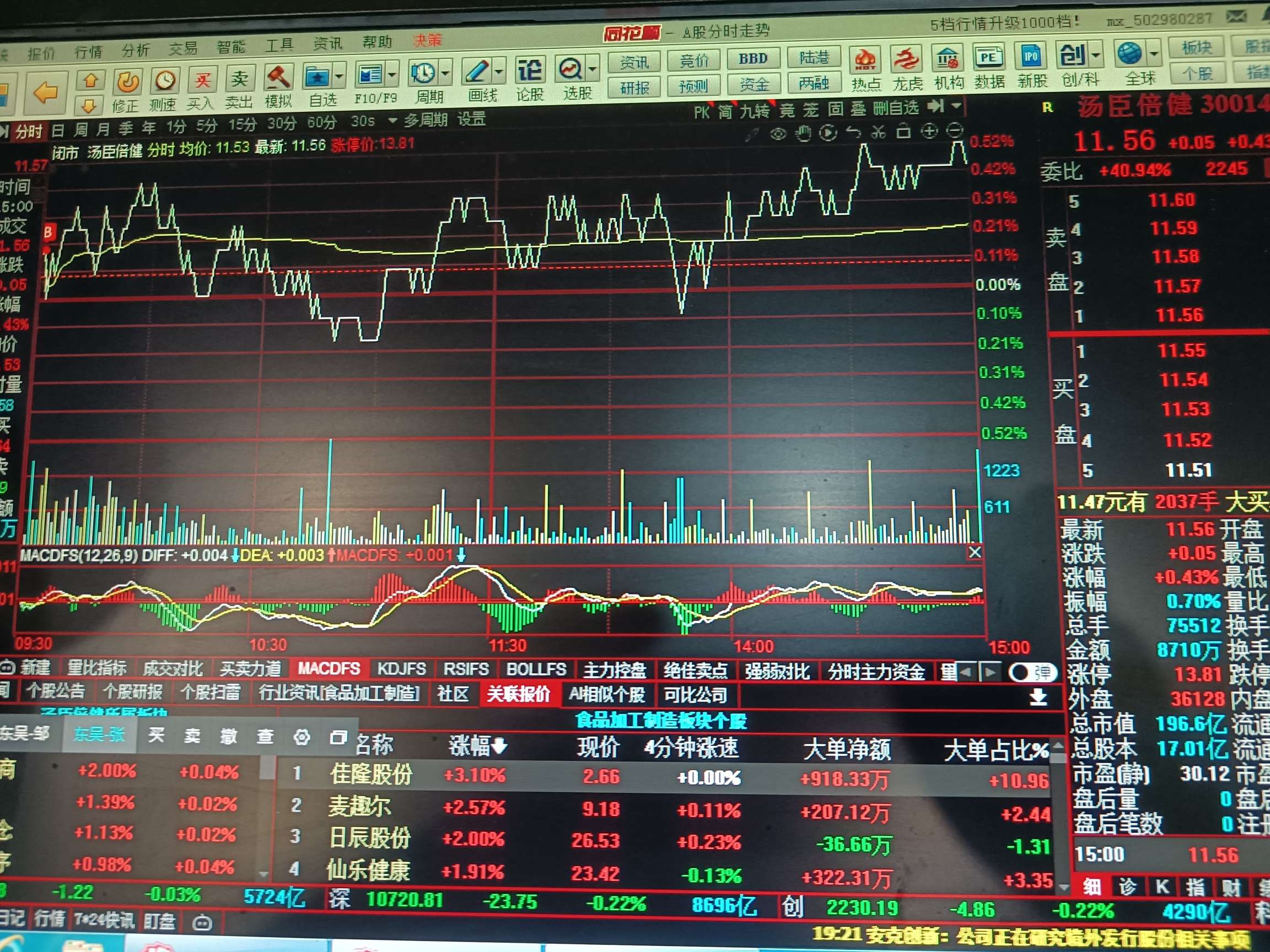This screenshot has width=1270, height=952.
Task: Open the 龙虎 dragon-tiger list icon
Action: coord(906,59)
